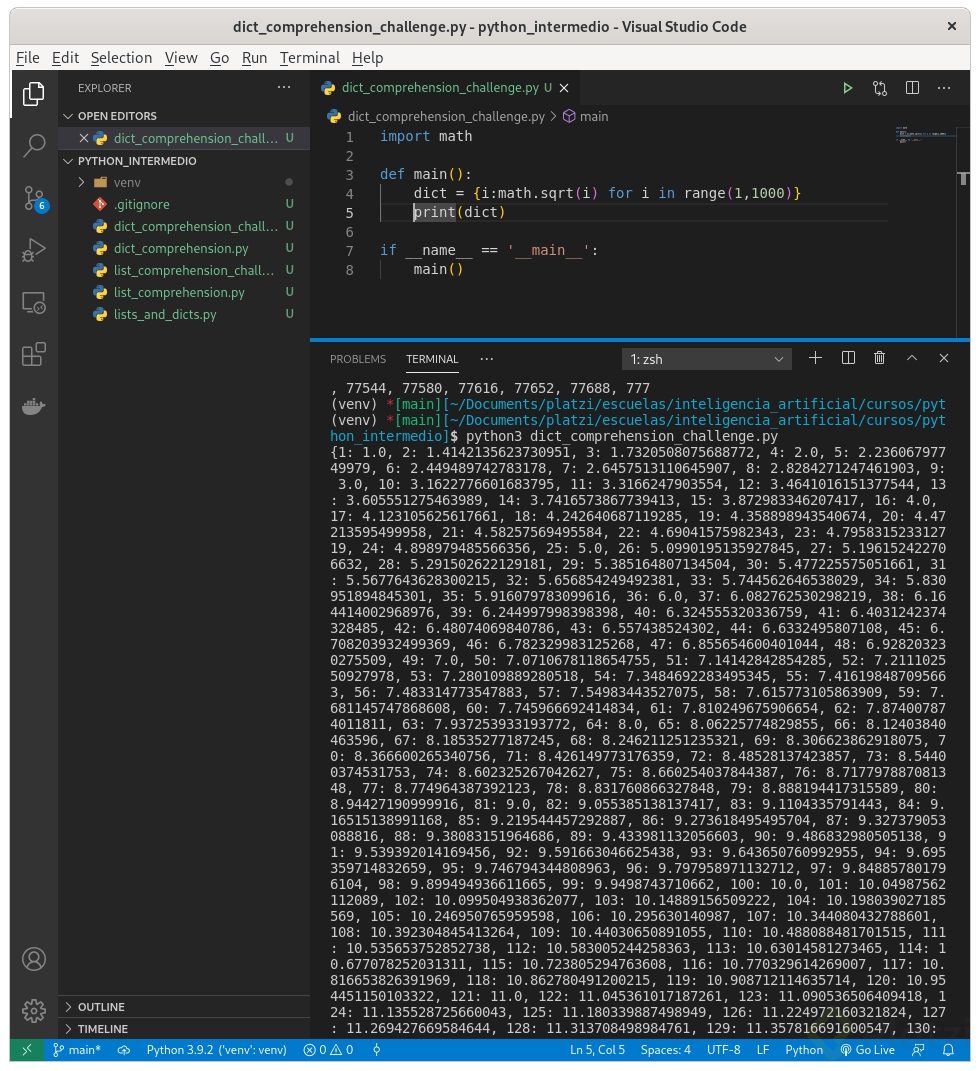
Task: Open the Extensions view
Action: 33,353
